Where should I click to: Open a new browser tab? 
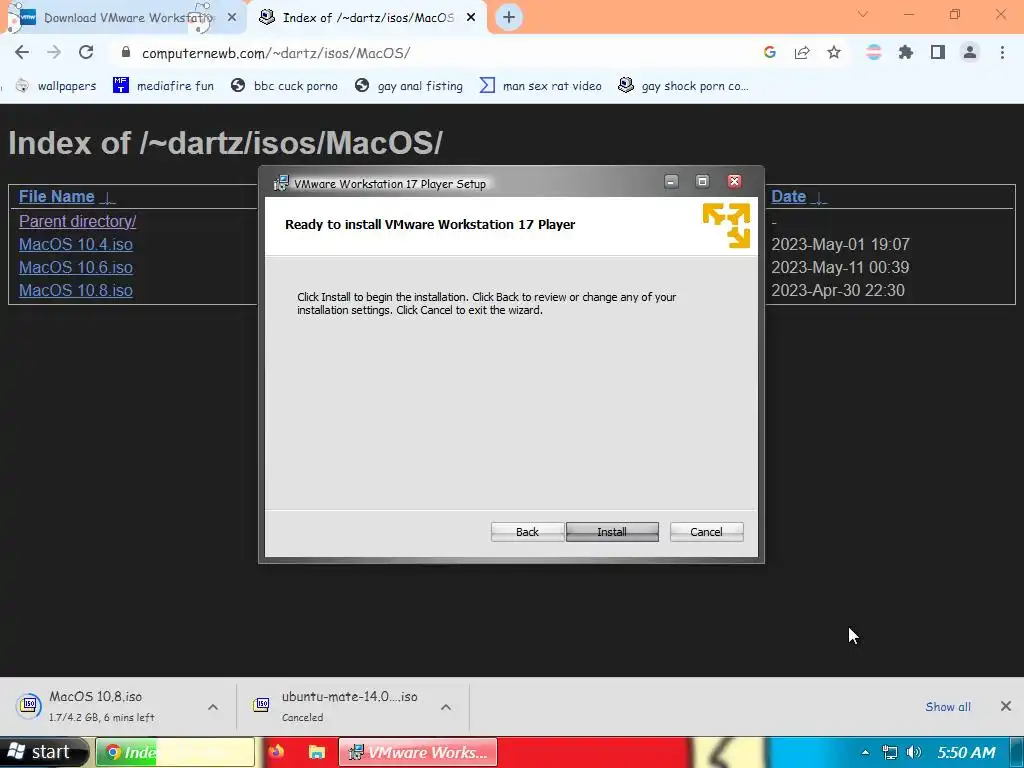click(x=509, y=17)
